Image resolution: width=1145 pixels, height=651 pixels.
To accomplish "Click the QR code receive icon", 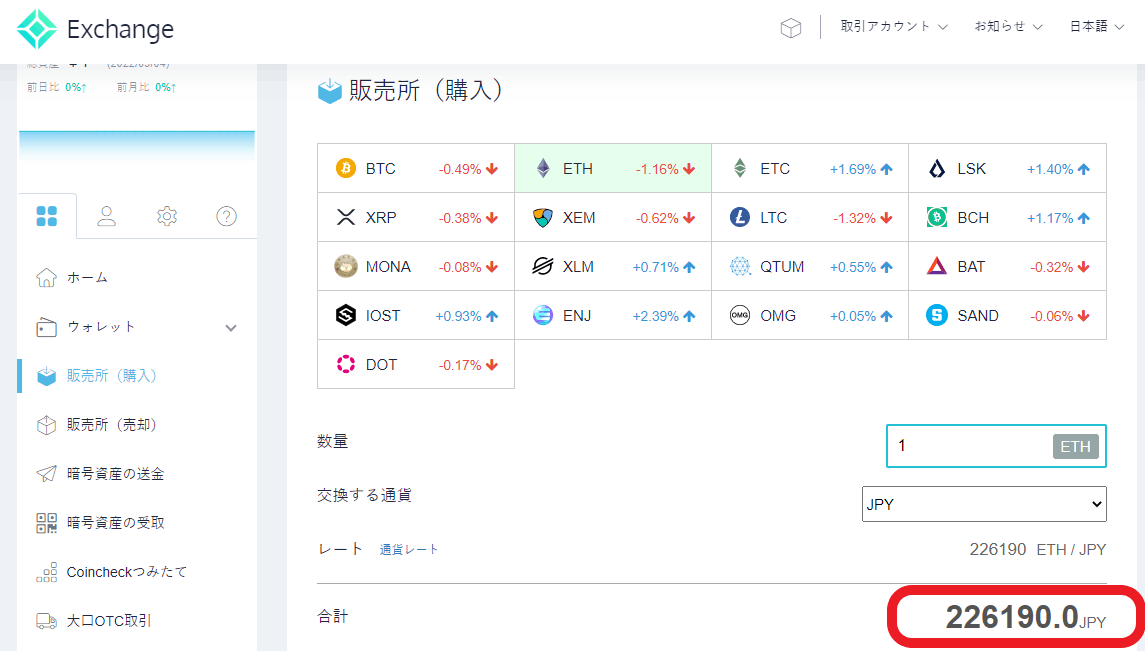I will point(46,523).
